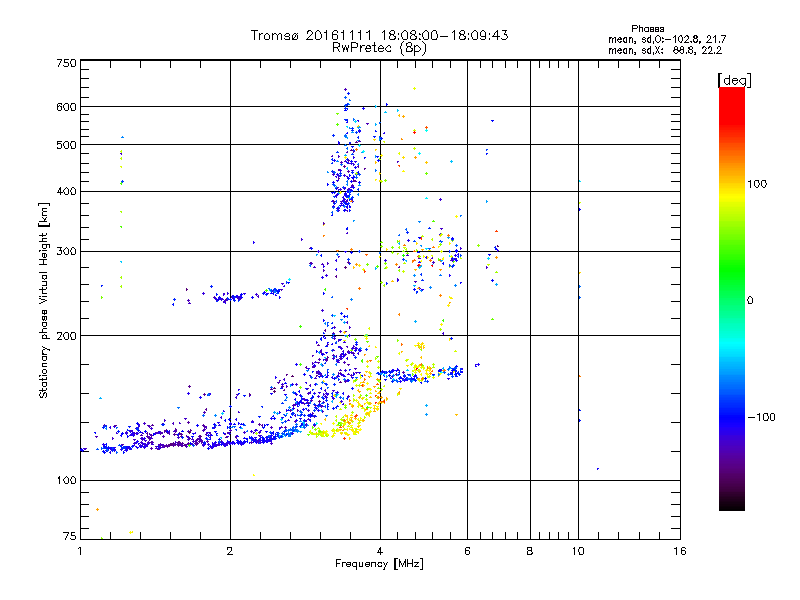Click the y-axis tick label '750'
The image size is (800, 600).
point(66,63)
